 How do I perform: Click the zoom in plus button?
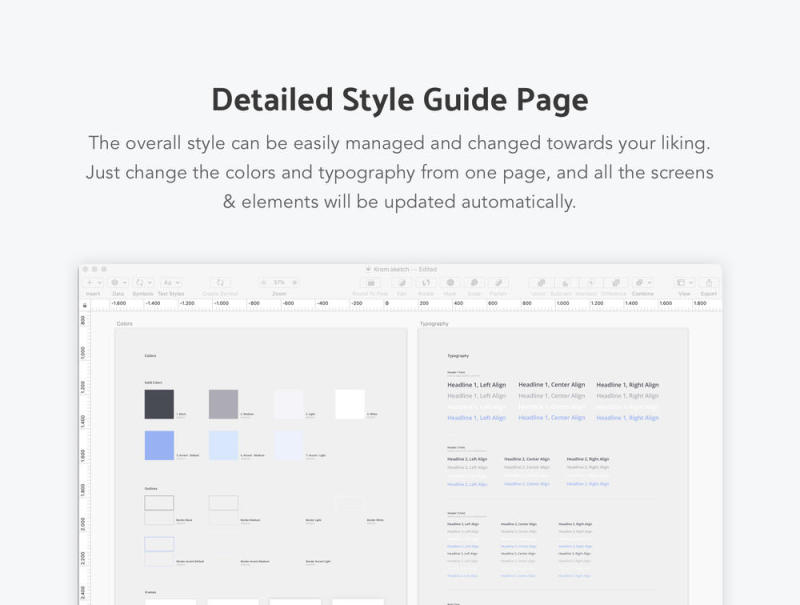[x=294, y=283]
